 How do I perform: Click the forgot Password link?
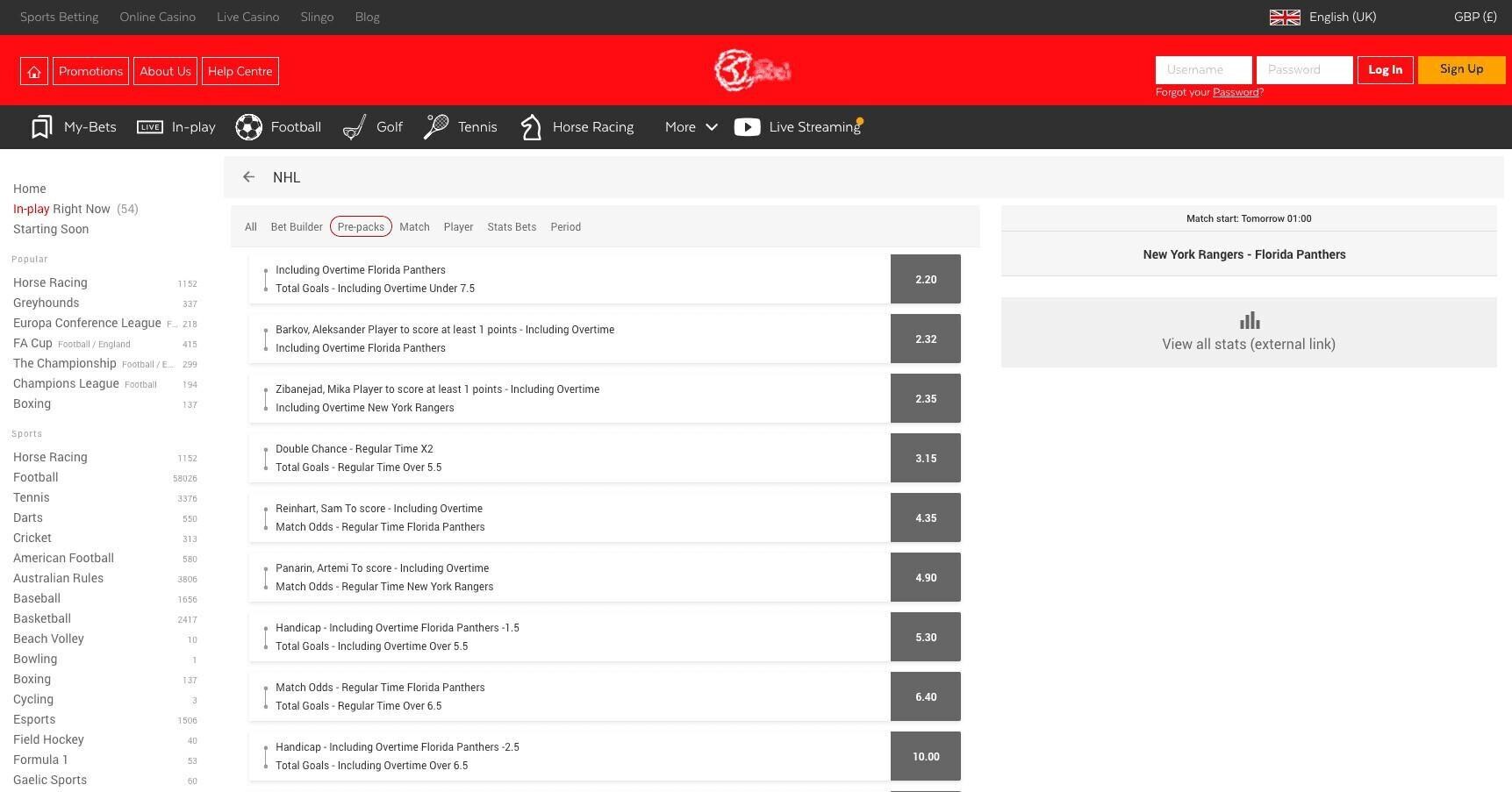pyautogui.click(x=1235, y=92)
